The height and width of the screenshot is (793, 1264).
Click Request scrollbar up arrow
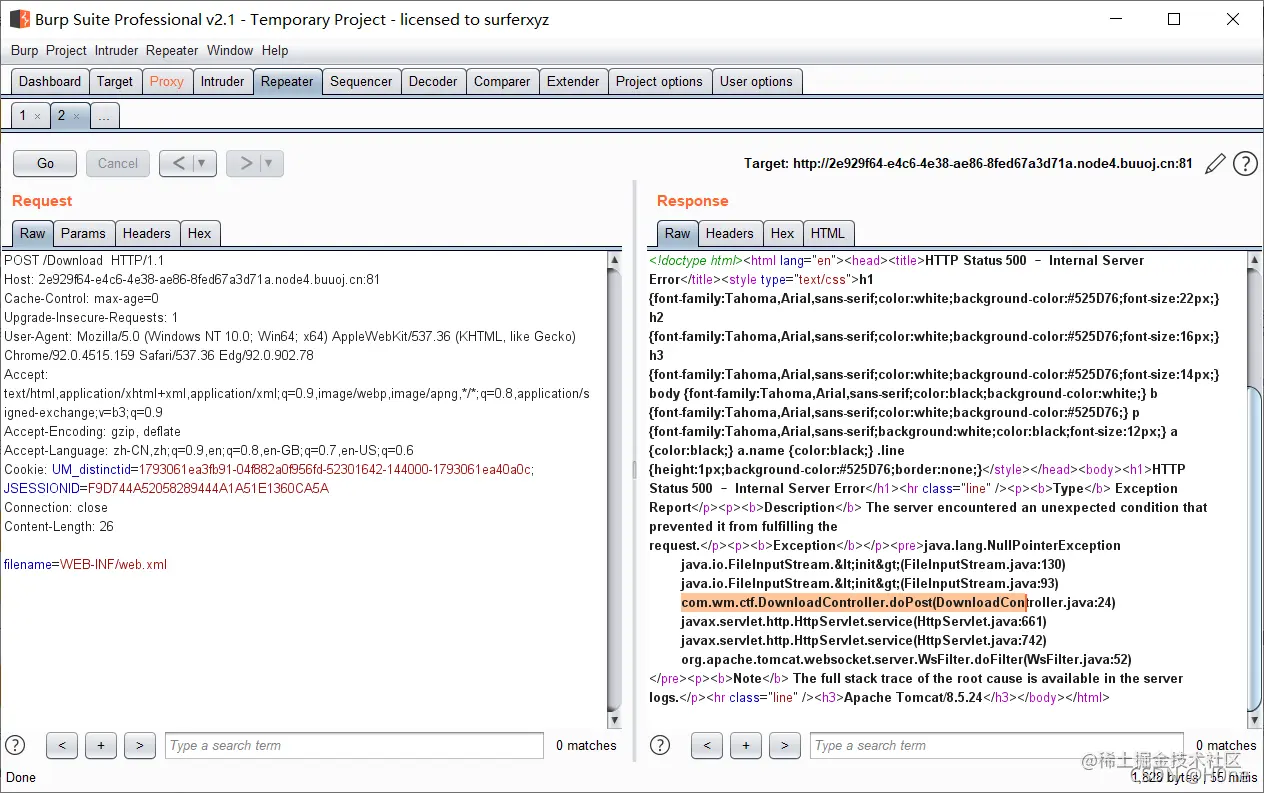coord(615,260)
